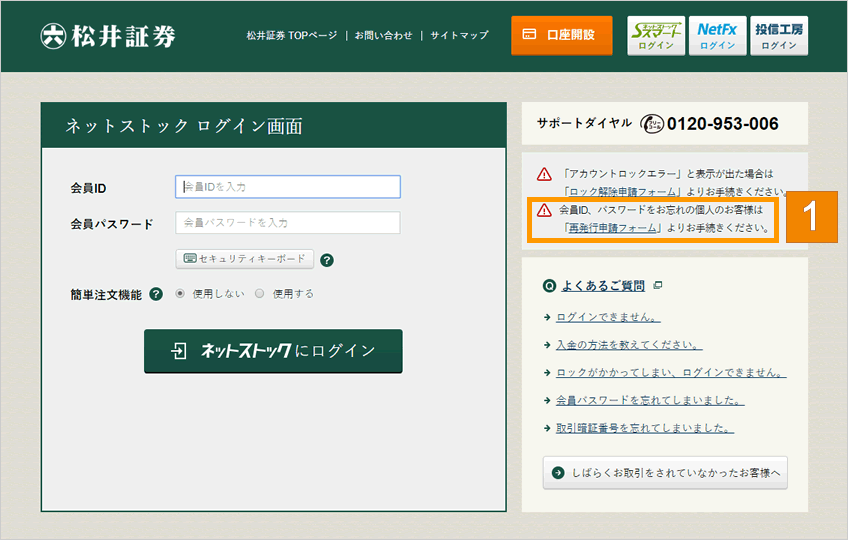Open the お問い合わせ link

[383, 35]
